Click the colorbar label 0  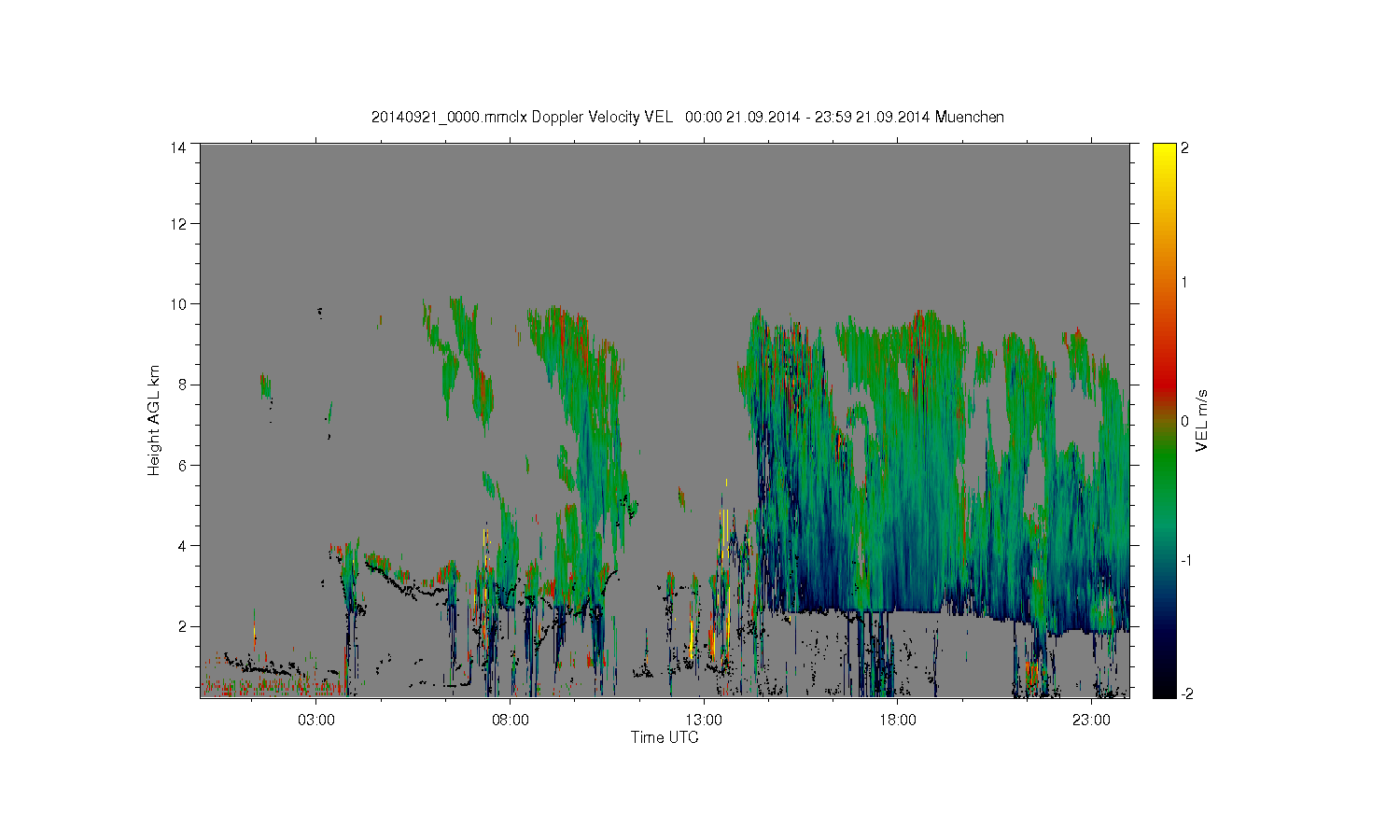click(x=1185, y=421)
